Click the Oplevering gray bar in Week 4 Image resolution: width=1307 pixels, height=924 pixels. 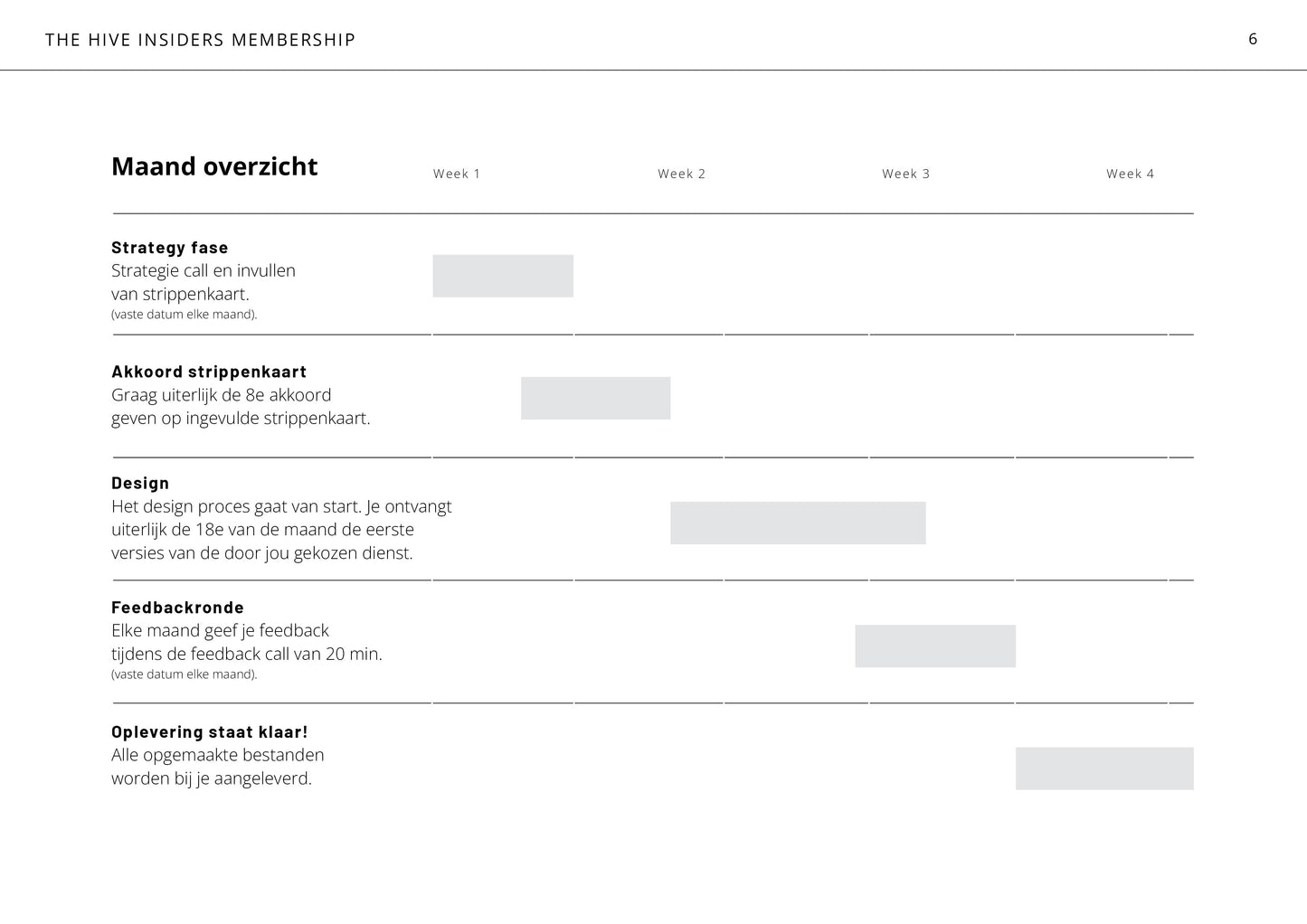[x=1104, y=768]
